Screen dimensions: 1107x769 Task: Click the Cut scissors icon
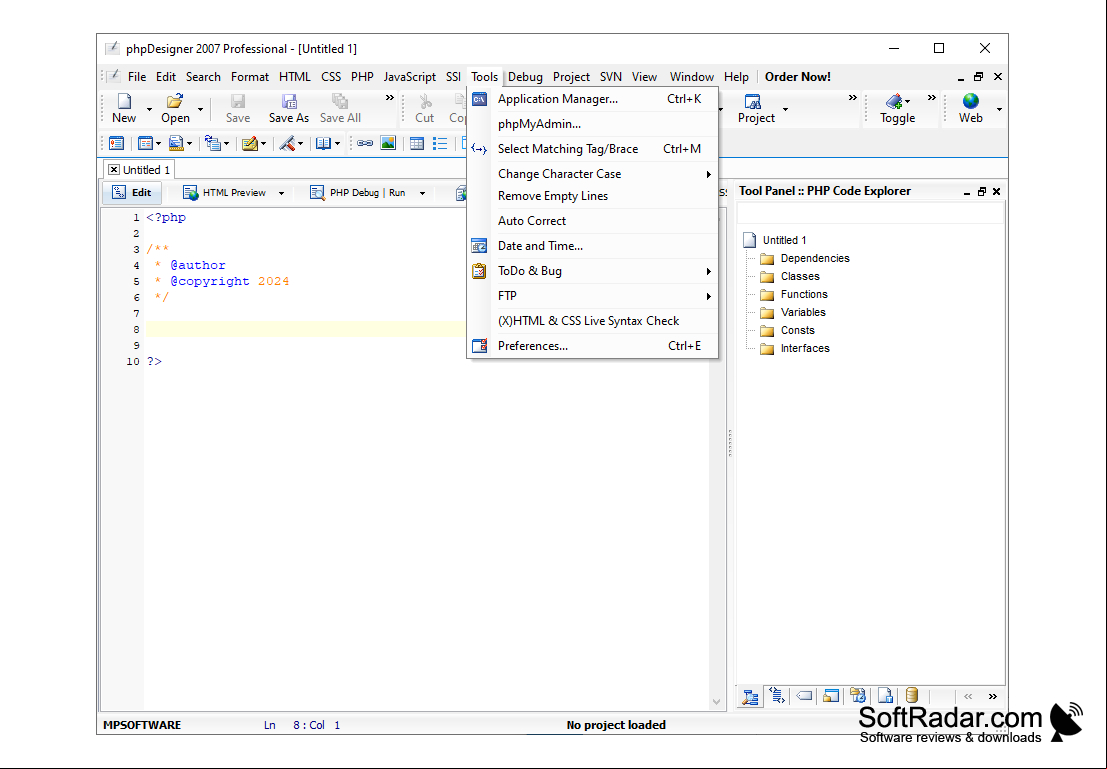tap(425, 101)
